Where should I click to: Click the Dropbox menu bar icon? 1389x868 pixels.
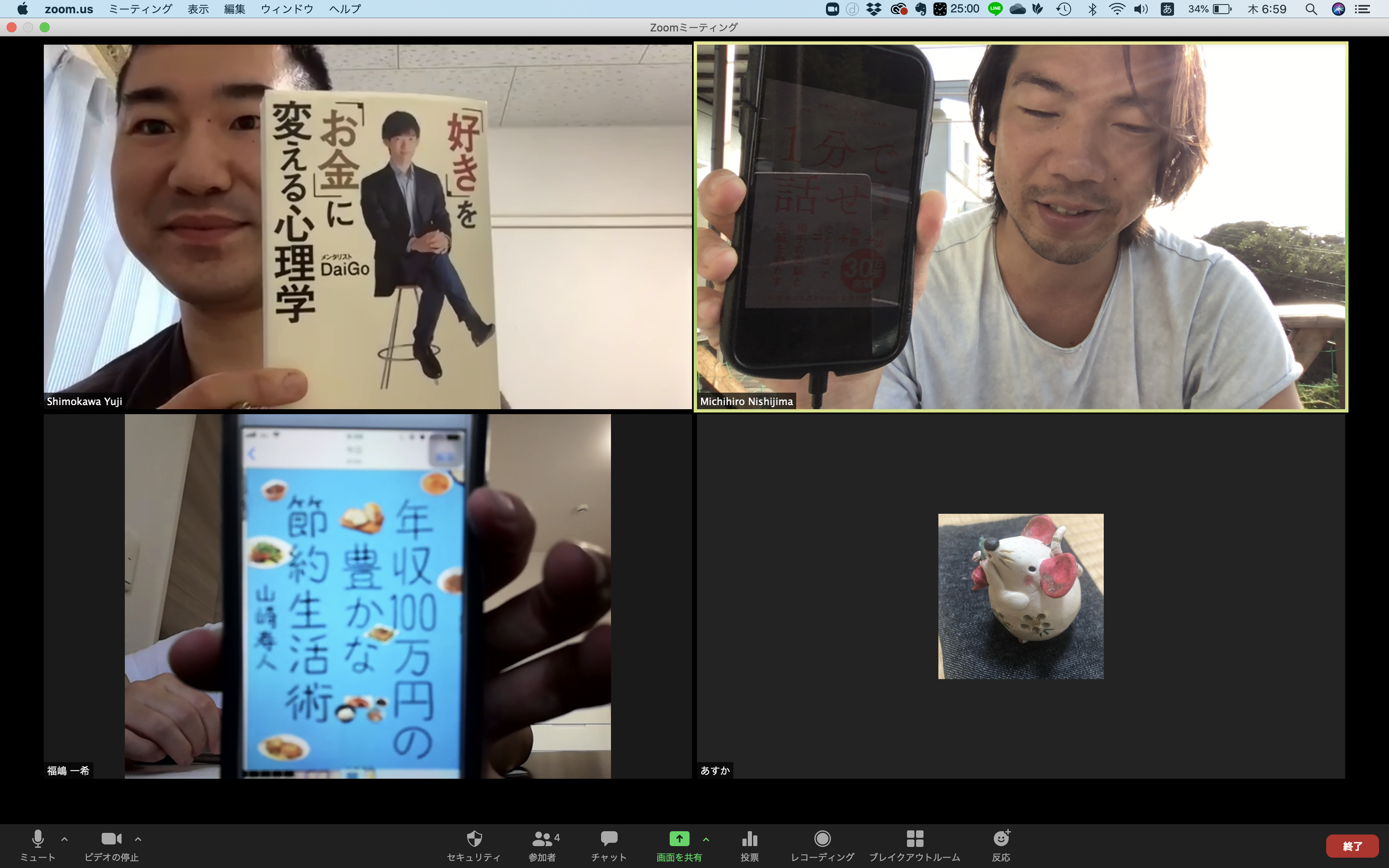873,9
